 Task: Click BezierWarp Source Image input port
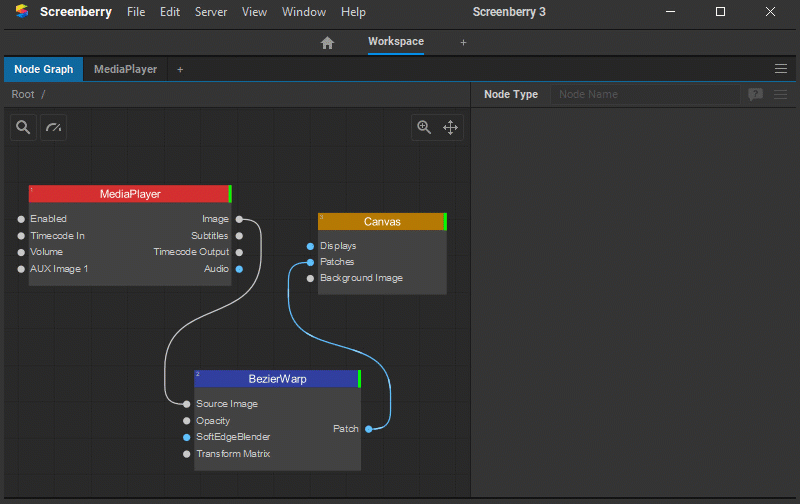[187, 404]
